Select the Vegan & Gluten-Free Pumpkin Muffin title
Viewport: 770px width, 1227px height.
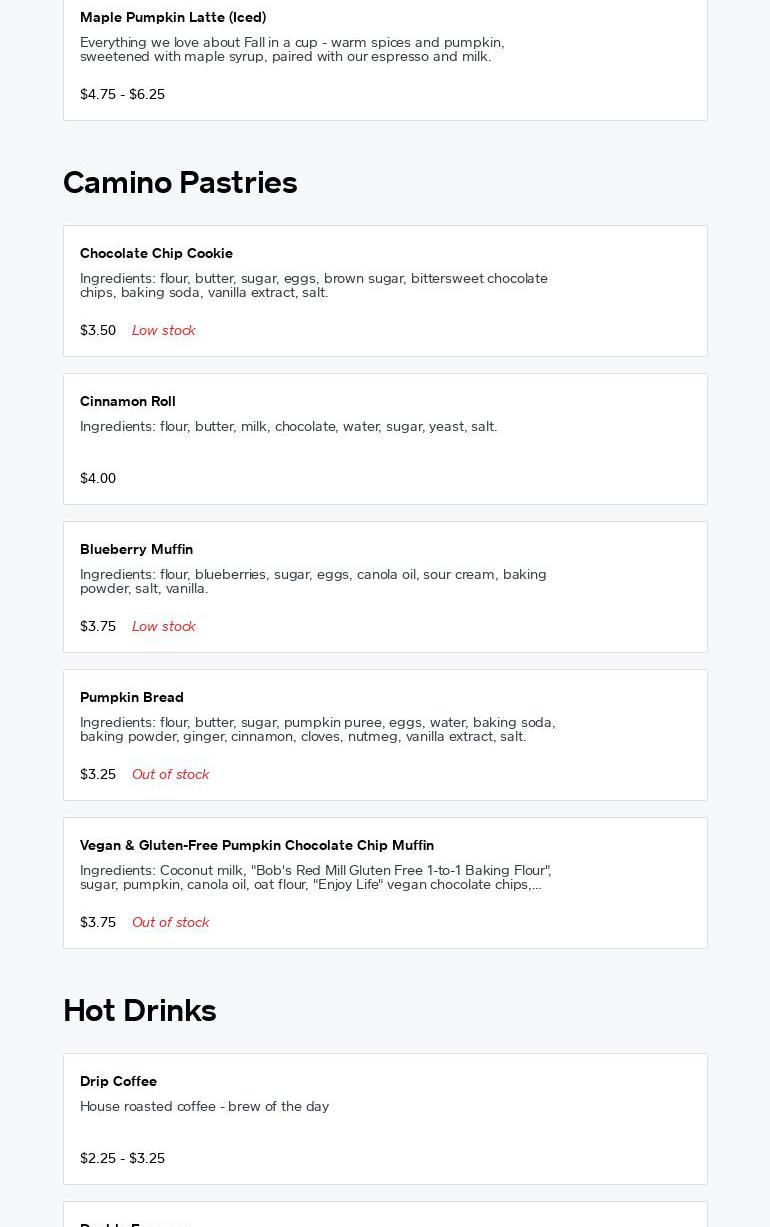257,845
